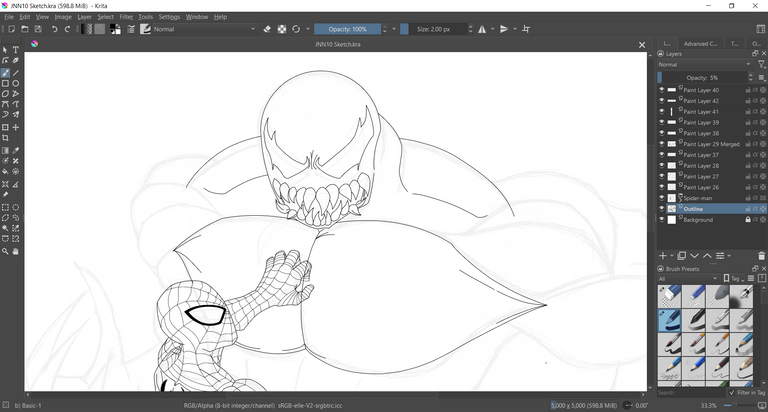Open the brush preset chooser
The height and width of the screenshot is (412, 768).
click(145, 29)
